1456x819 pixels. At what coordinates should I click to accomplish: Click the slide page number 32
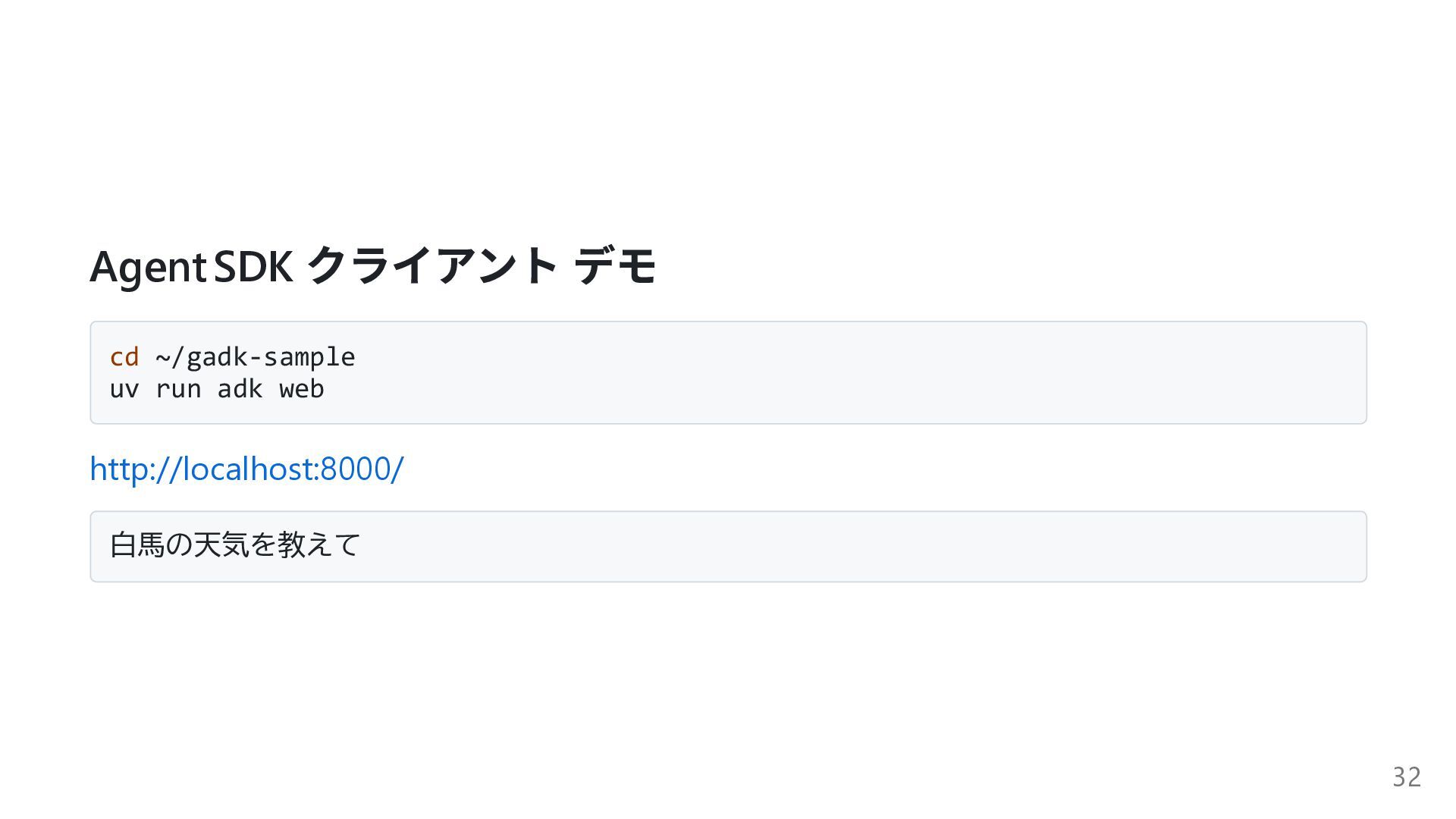tap(1406, 777)
